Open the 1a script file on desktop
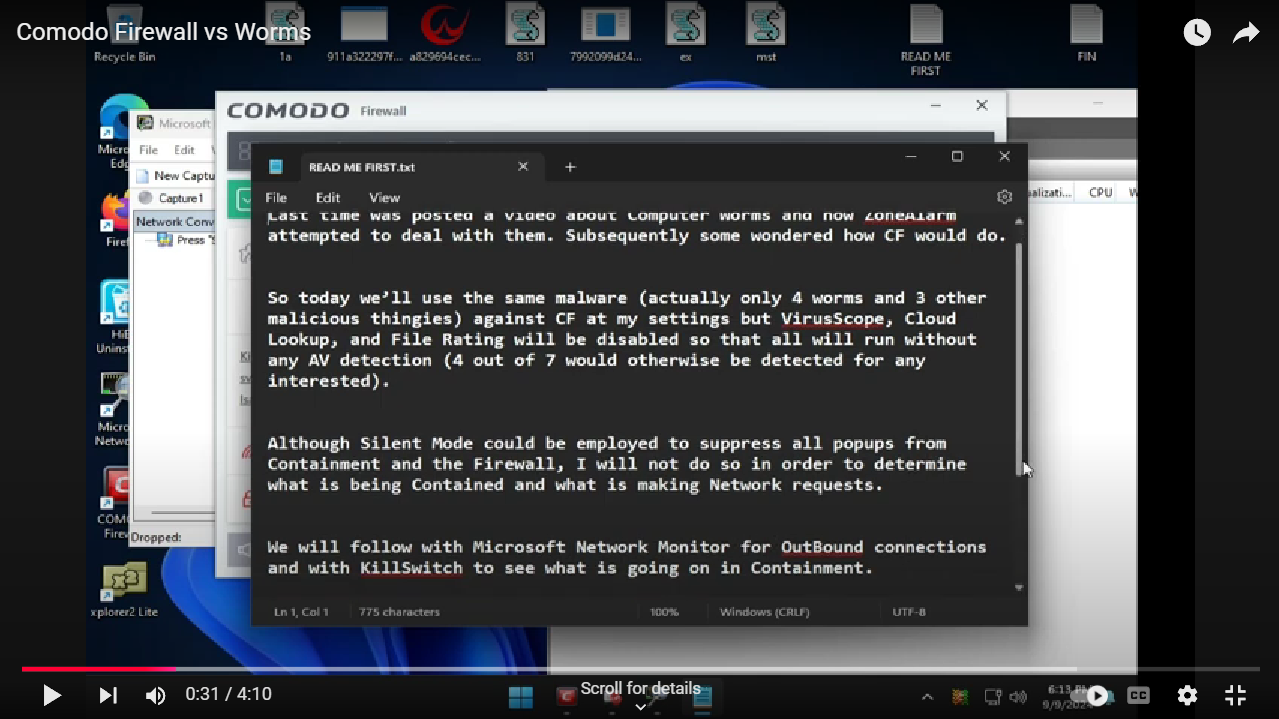Viewport: 1279px width, 719px height. (x=285, y=33)
